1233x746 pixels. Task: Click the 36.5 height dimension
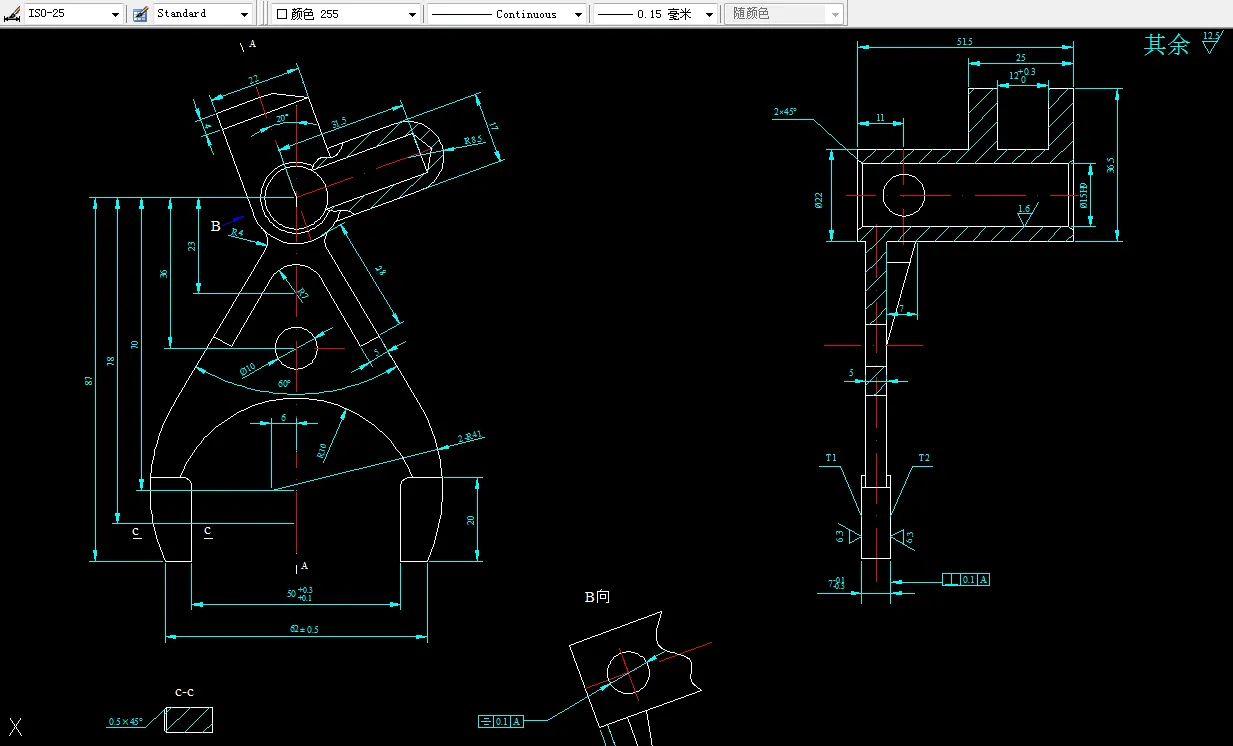click(x=1109, y=165)
